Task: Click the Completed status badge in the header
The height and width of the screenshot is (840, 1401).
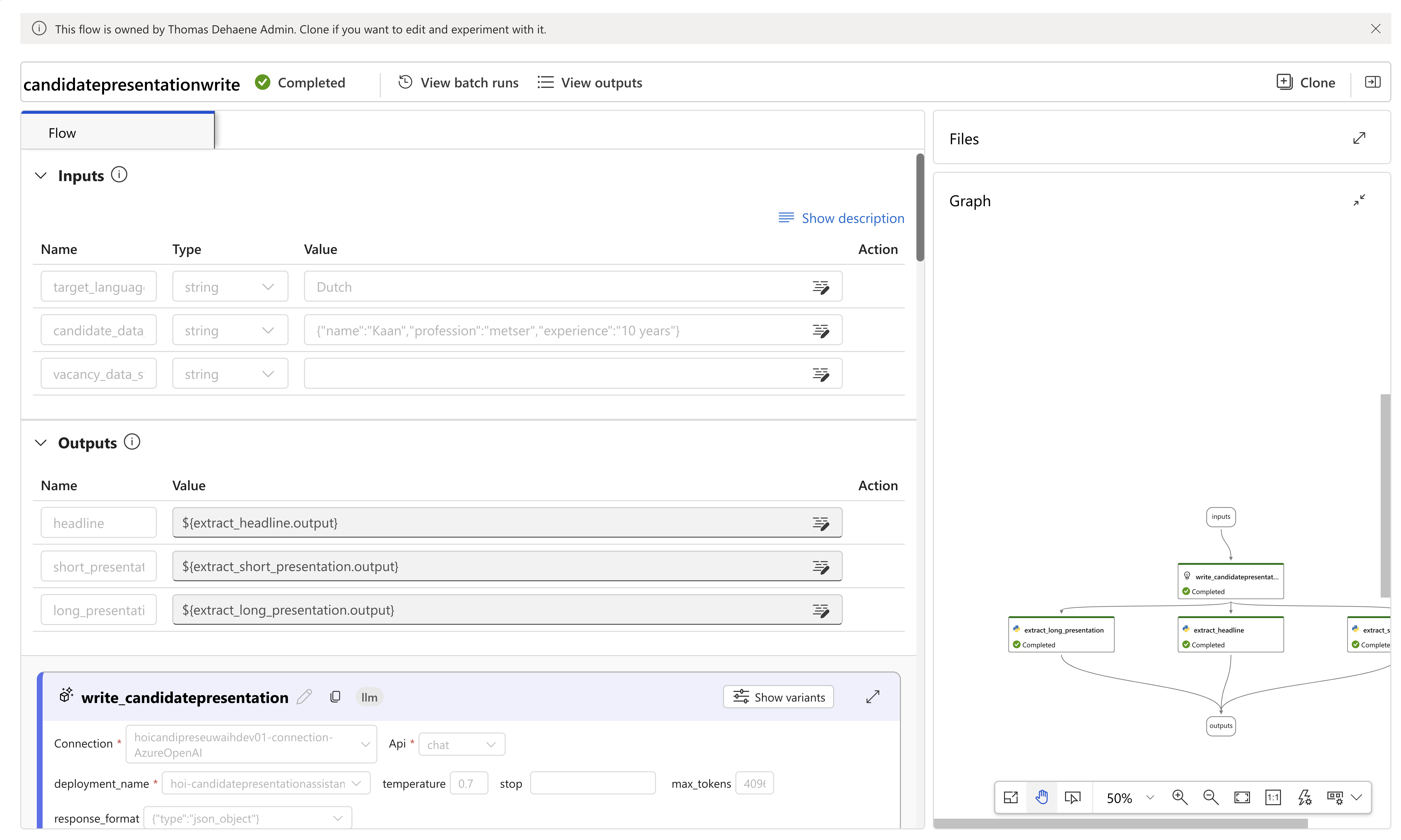Action: coord(300,83)
